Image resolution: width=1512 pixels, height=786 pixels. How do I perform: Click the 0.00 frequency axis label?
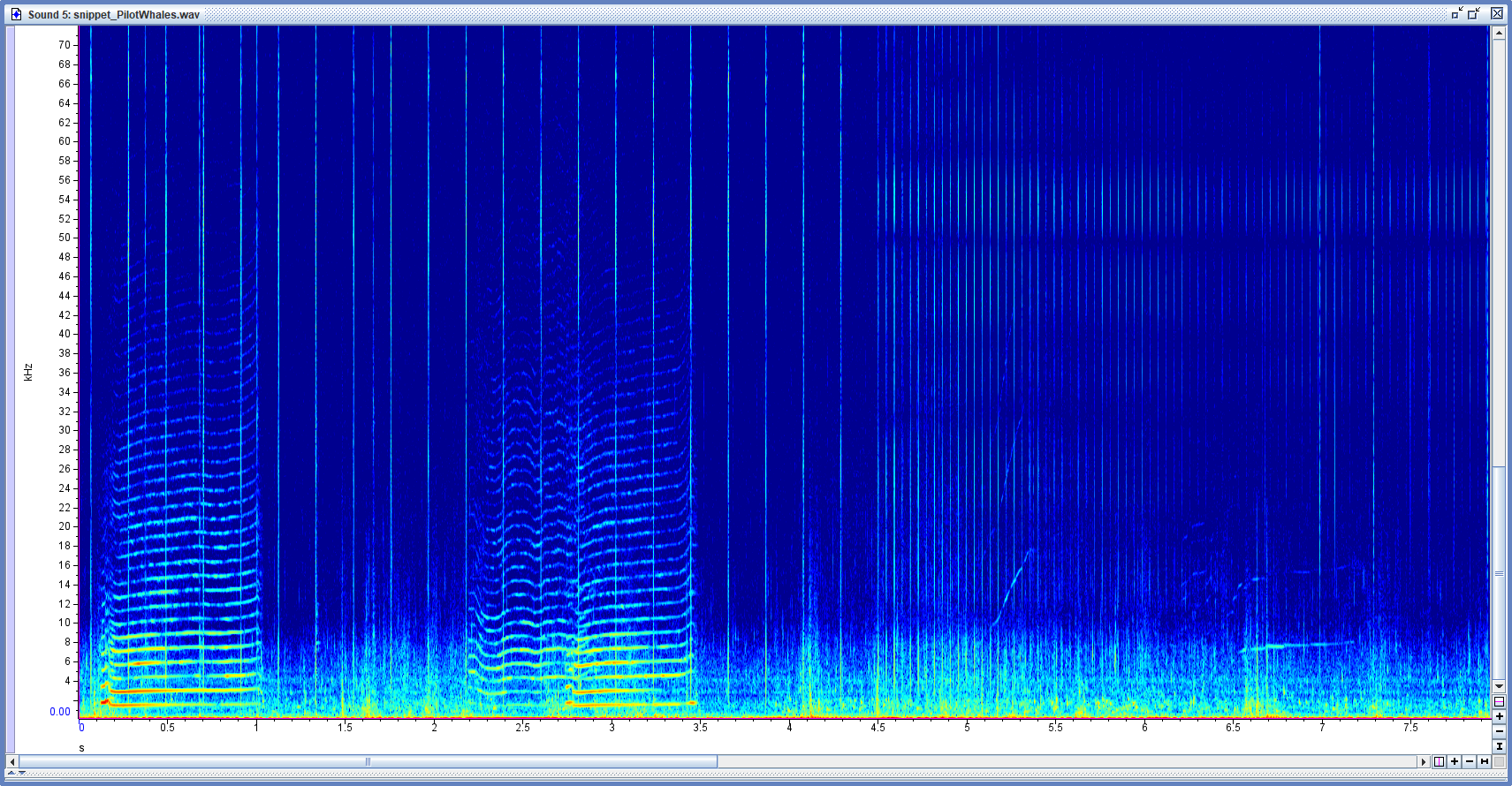(60, 712)
